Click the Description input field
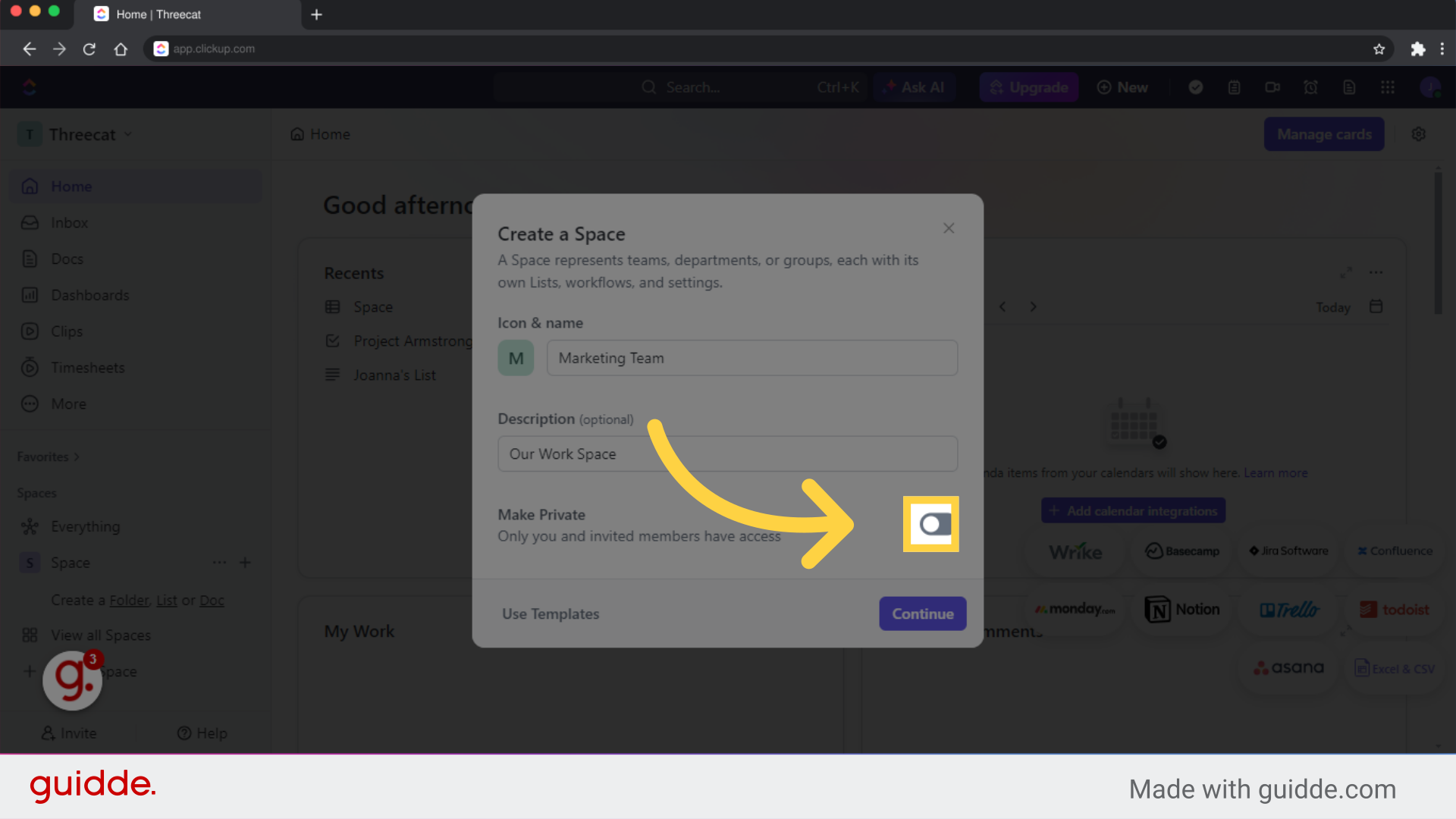Viewport: 1456px width, 819px height. click(x=727, y=453)
